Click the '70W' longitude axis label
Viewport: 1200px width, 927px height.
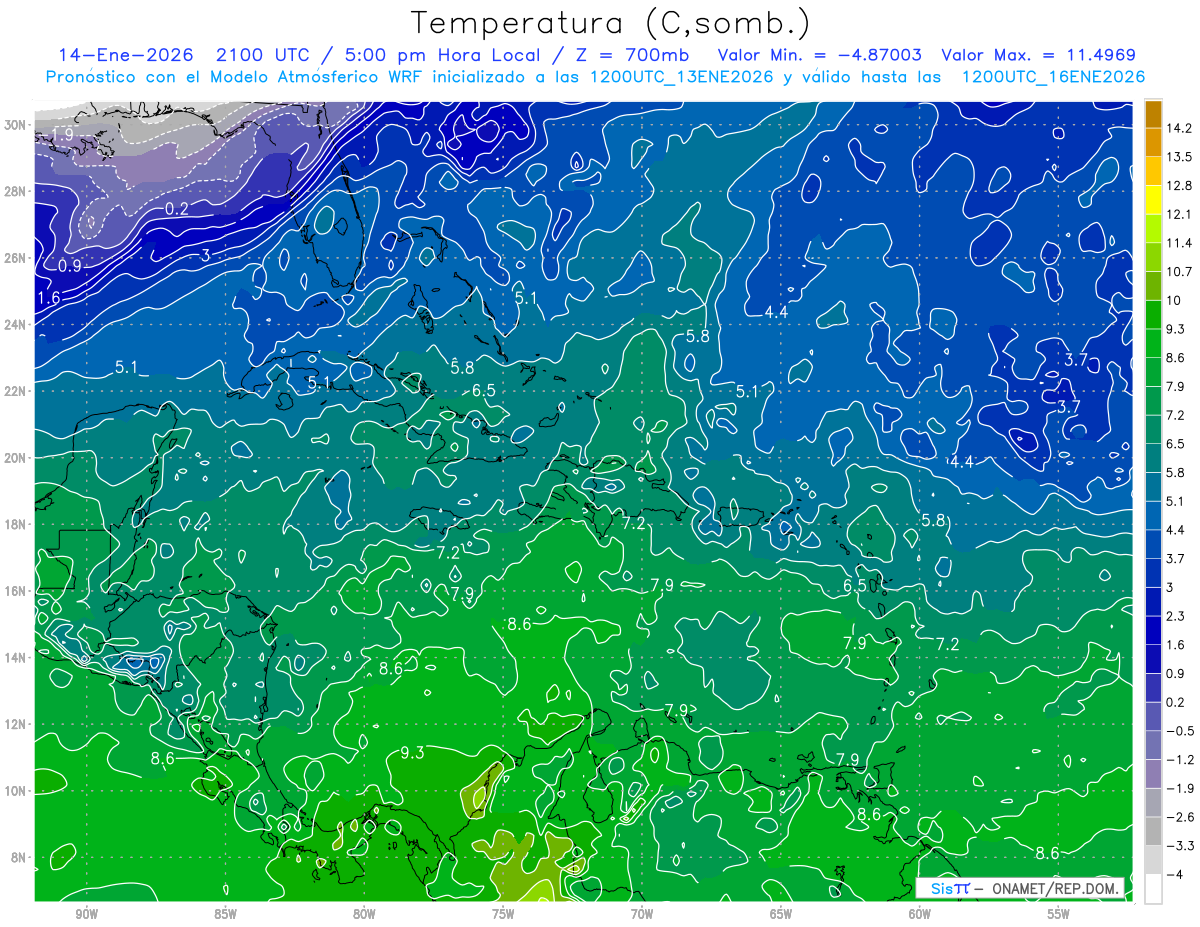click(x=642, y=914)
